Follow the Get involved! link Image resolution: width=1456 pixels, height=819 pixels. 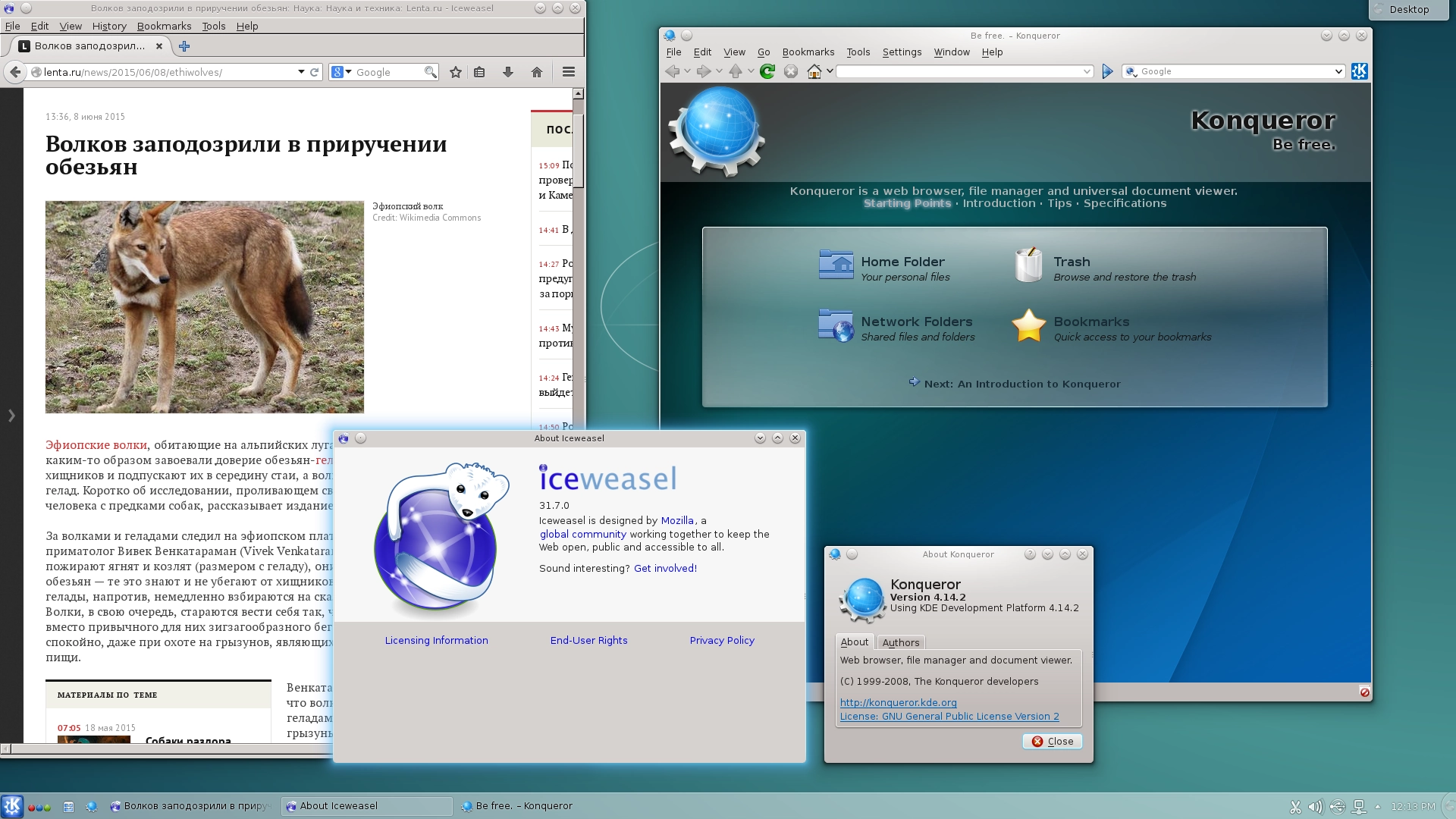(x=665, y=569)
